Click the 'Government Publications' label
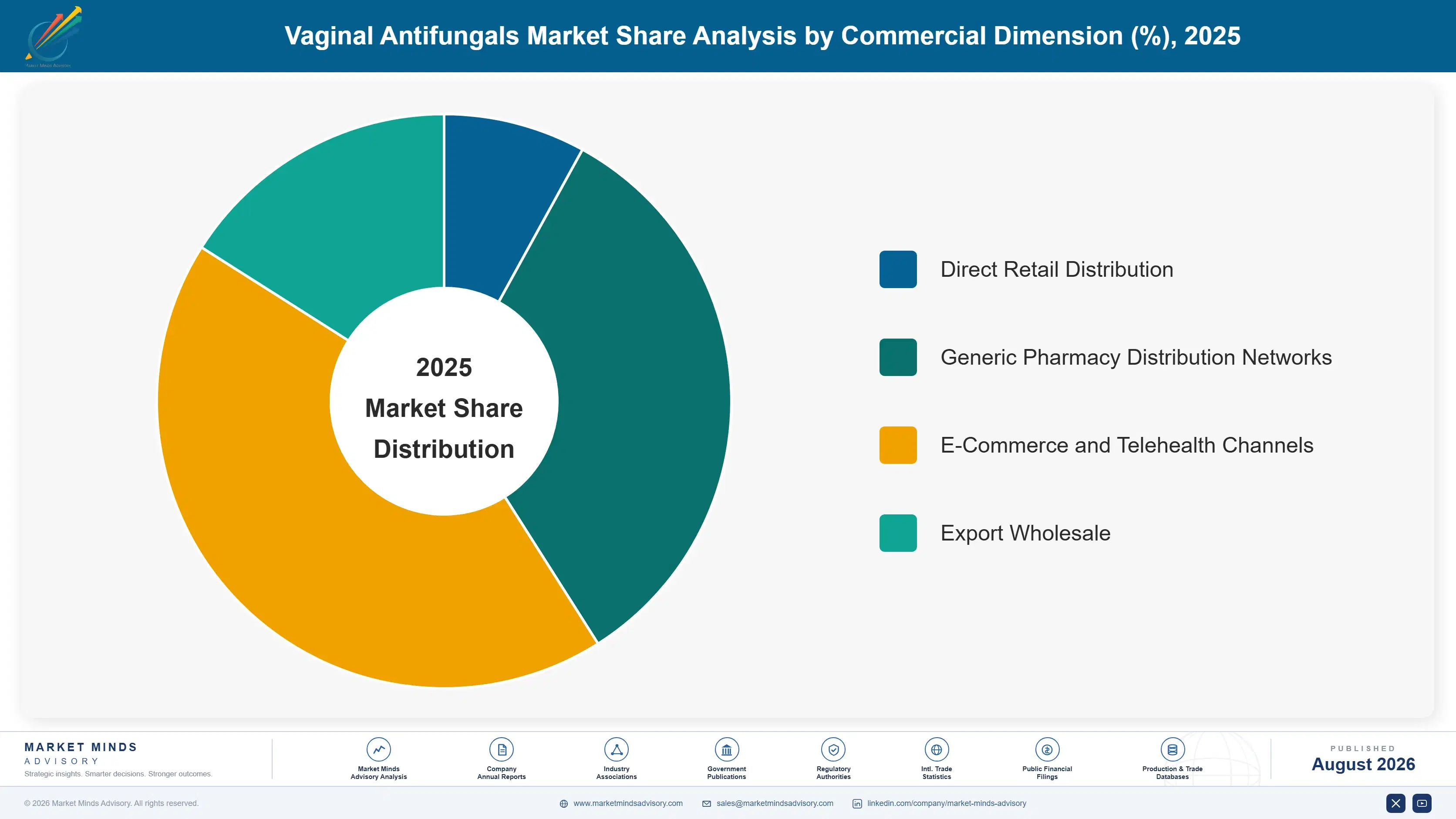1456x819 pixels. point(726,773)
